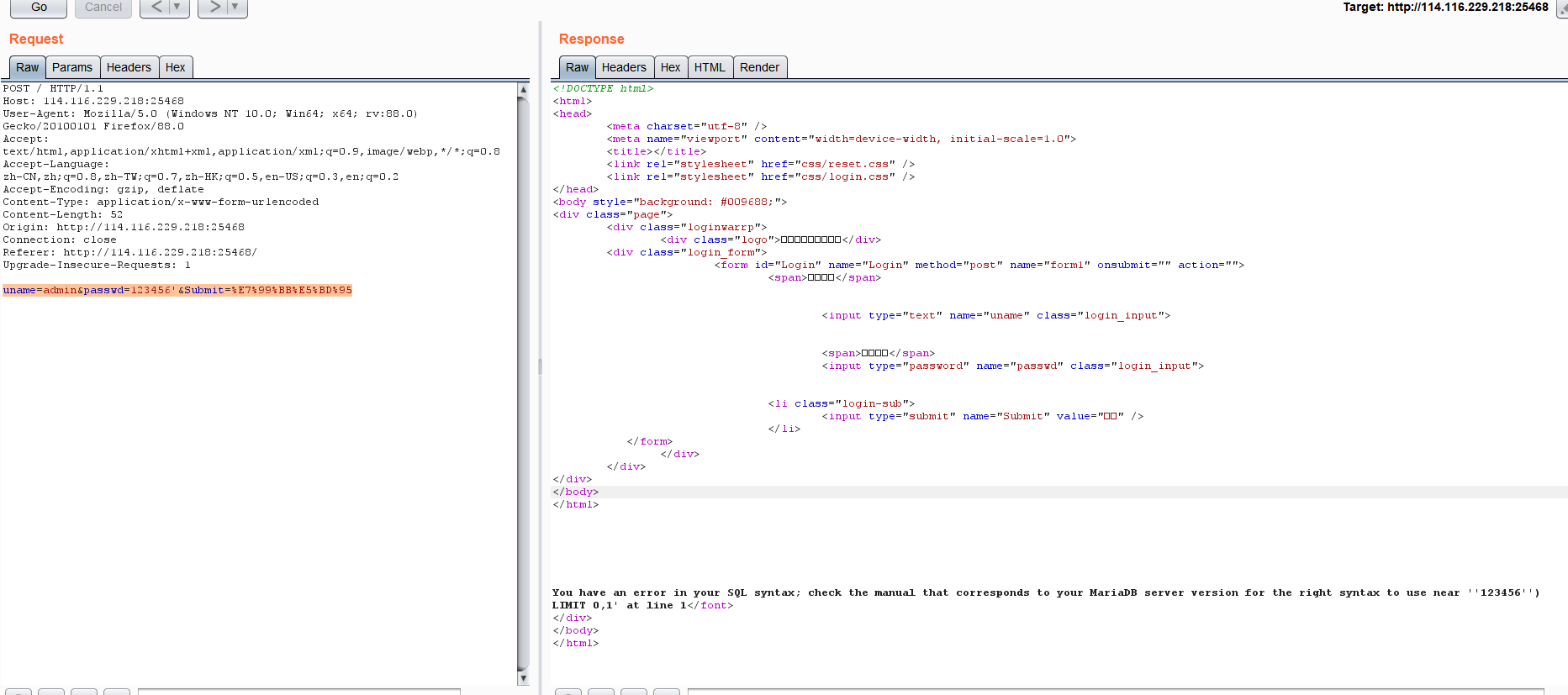
Task: Click the input name="uname" line in response
Action: tap(996, 315)
